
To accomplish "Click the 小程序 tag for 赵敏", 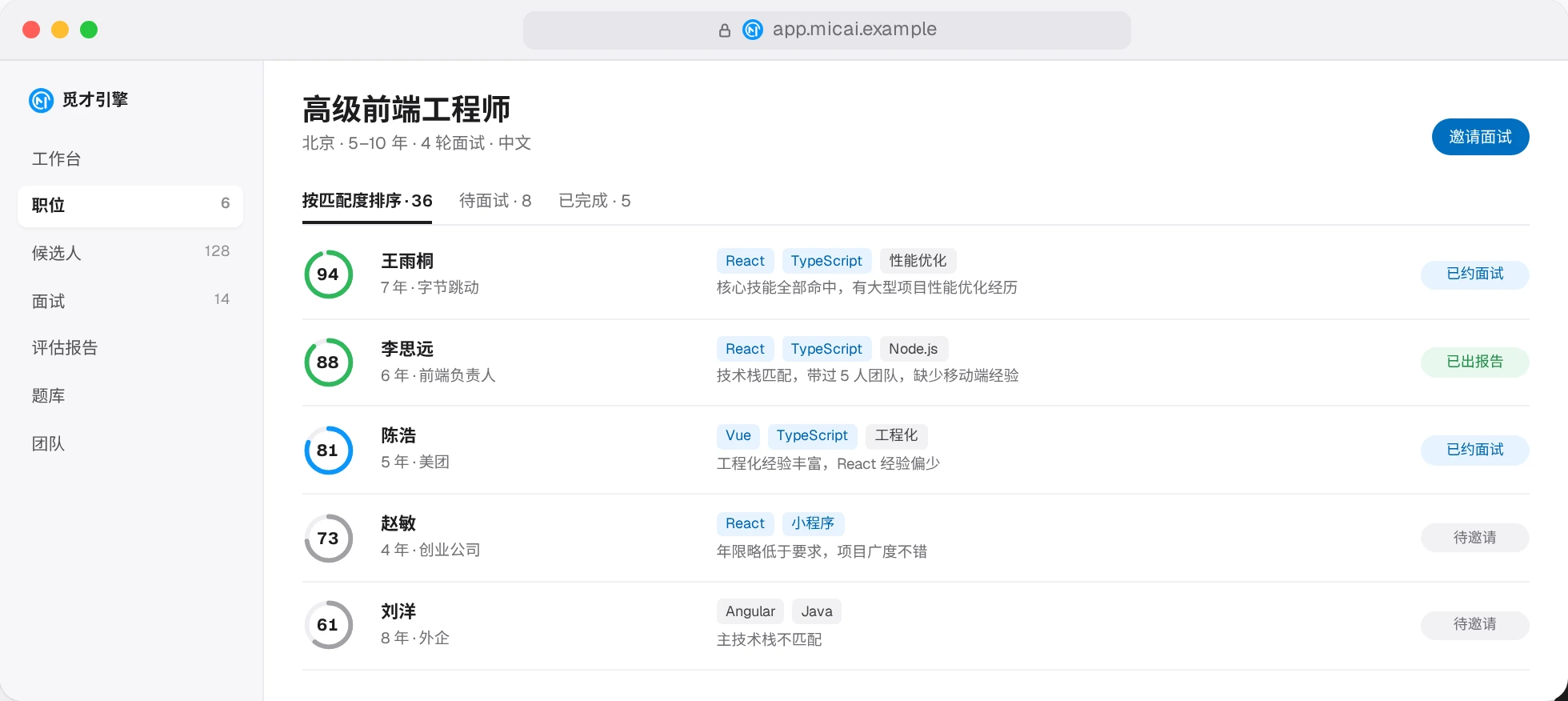I will [x=813, y=523].
